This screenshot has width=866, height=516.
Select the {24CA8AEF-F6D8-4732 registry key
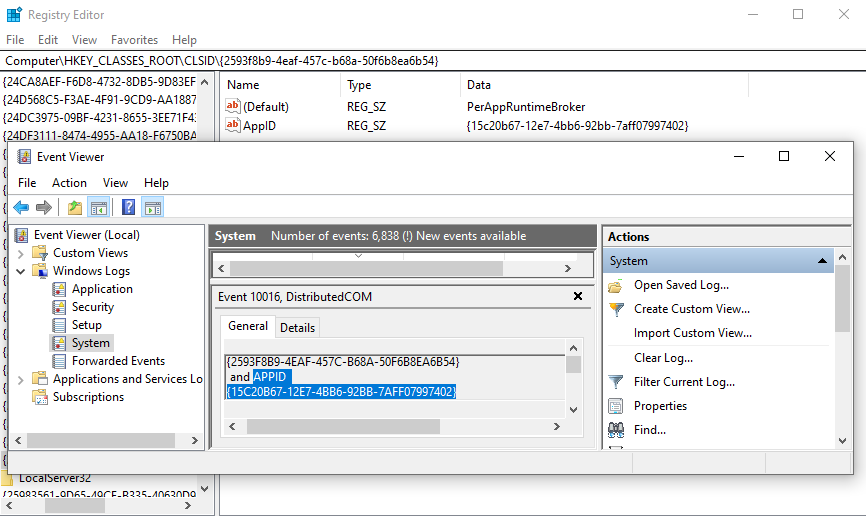[99, 82]
